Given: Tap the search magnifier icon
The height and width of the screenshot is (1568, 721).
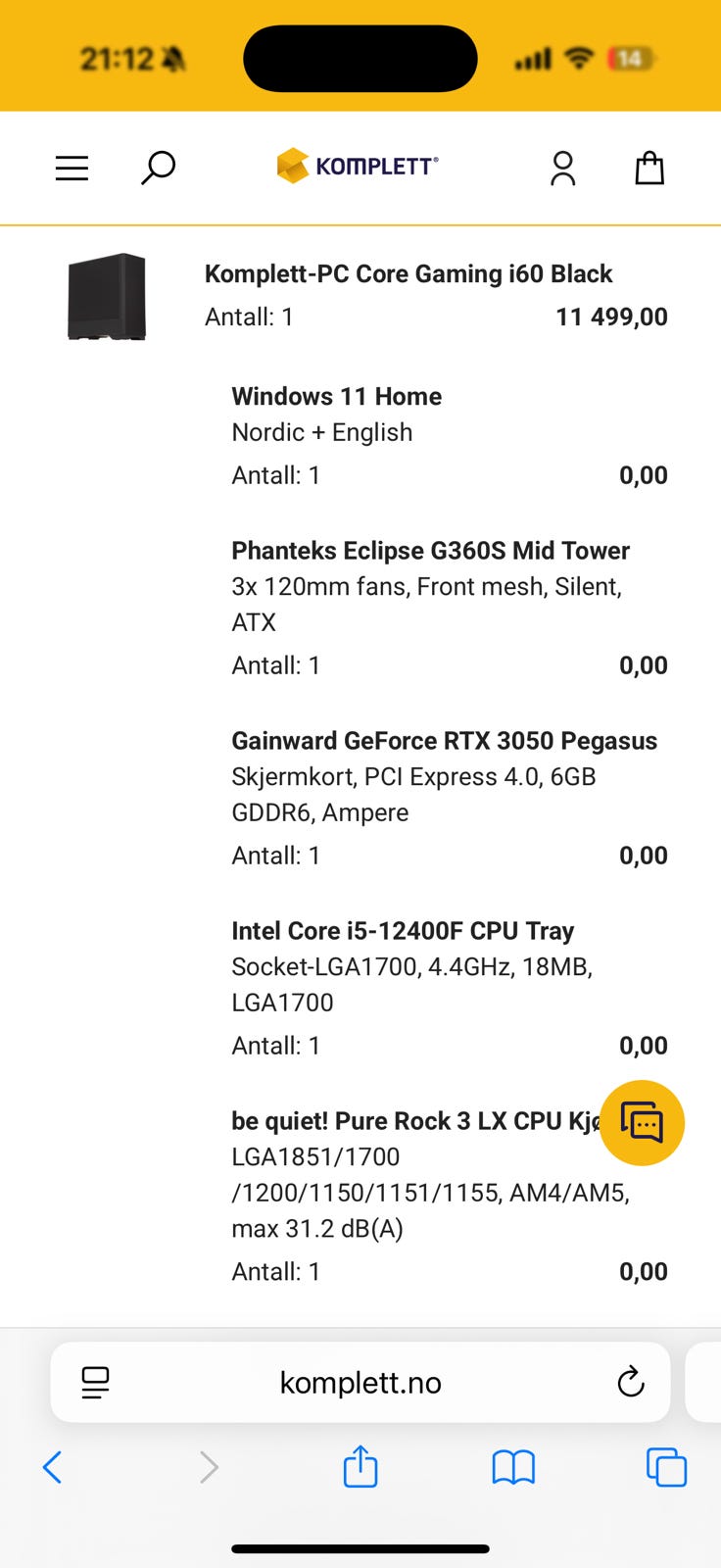Looking at the screenshot, I should point(158,168).
